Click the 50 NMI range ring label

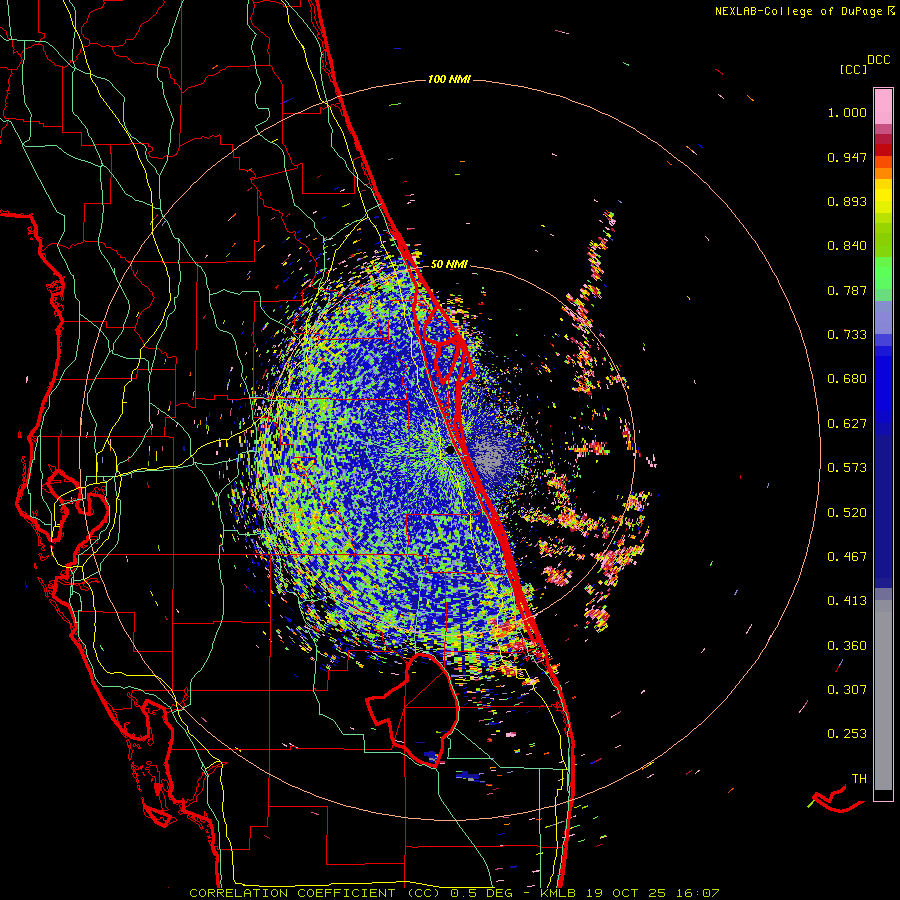click(449, 264)
